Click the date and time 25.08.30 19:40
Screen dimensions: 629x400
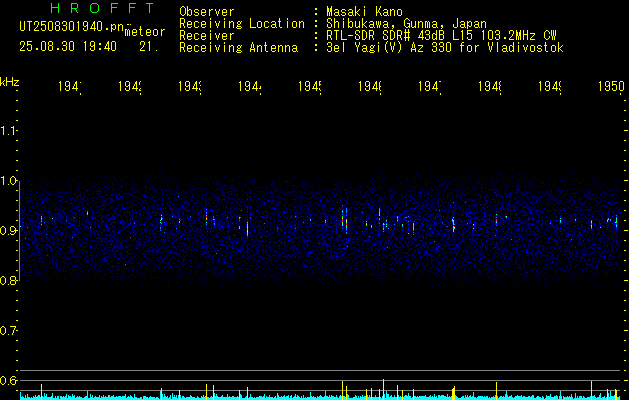click(x=68, y=47)
